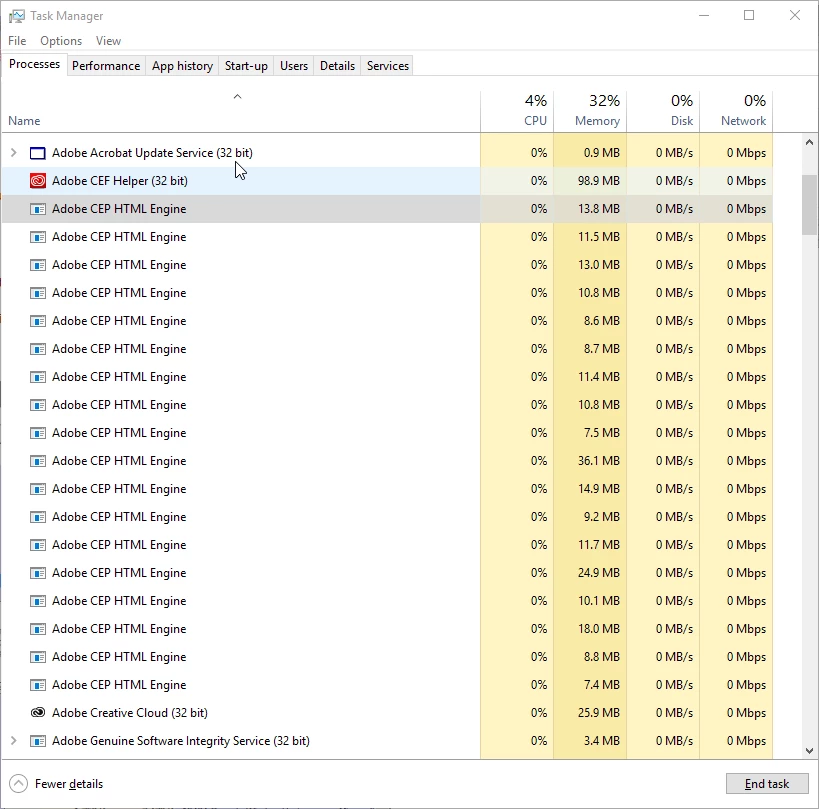Click the sort arrow above the Name column

point(237,97)
